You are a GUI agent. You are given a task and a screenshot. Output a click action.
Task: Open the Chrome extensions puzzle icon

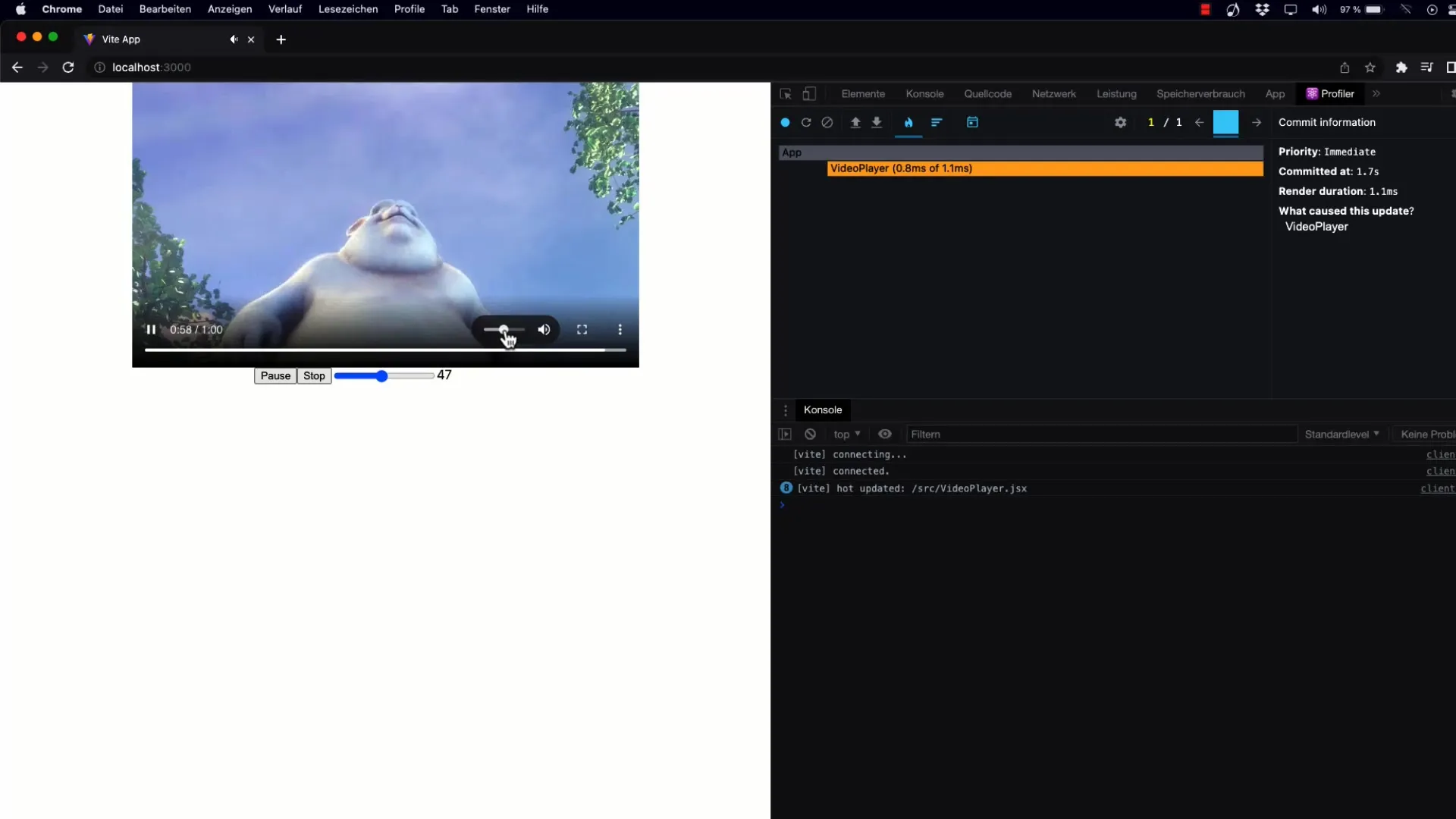click(1401, 67)
